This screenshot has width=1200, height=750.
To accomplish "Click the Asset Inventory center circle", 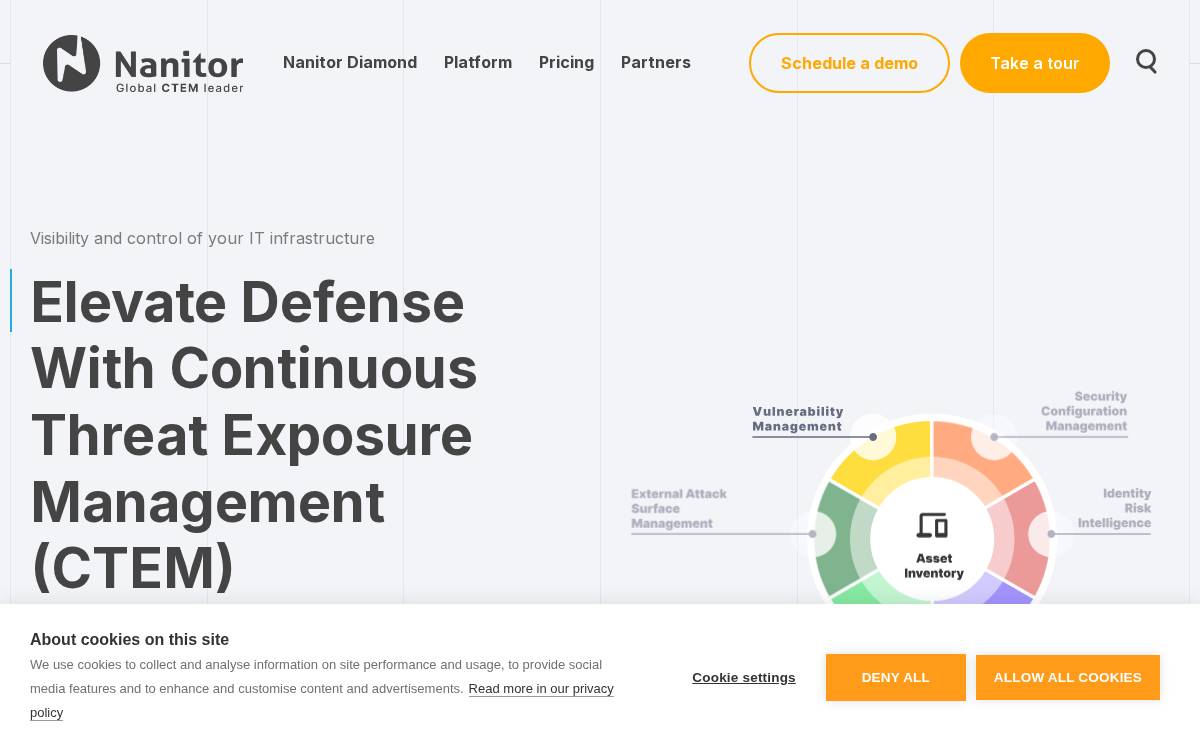I will pyautogui.click(x=932, y=540).
